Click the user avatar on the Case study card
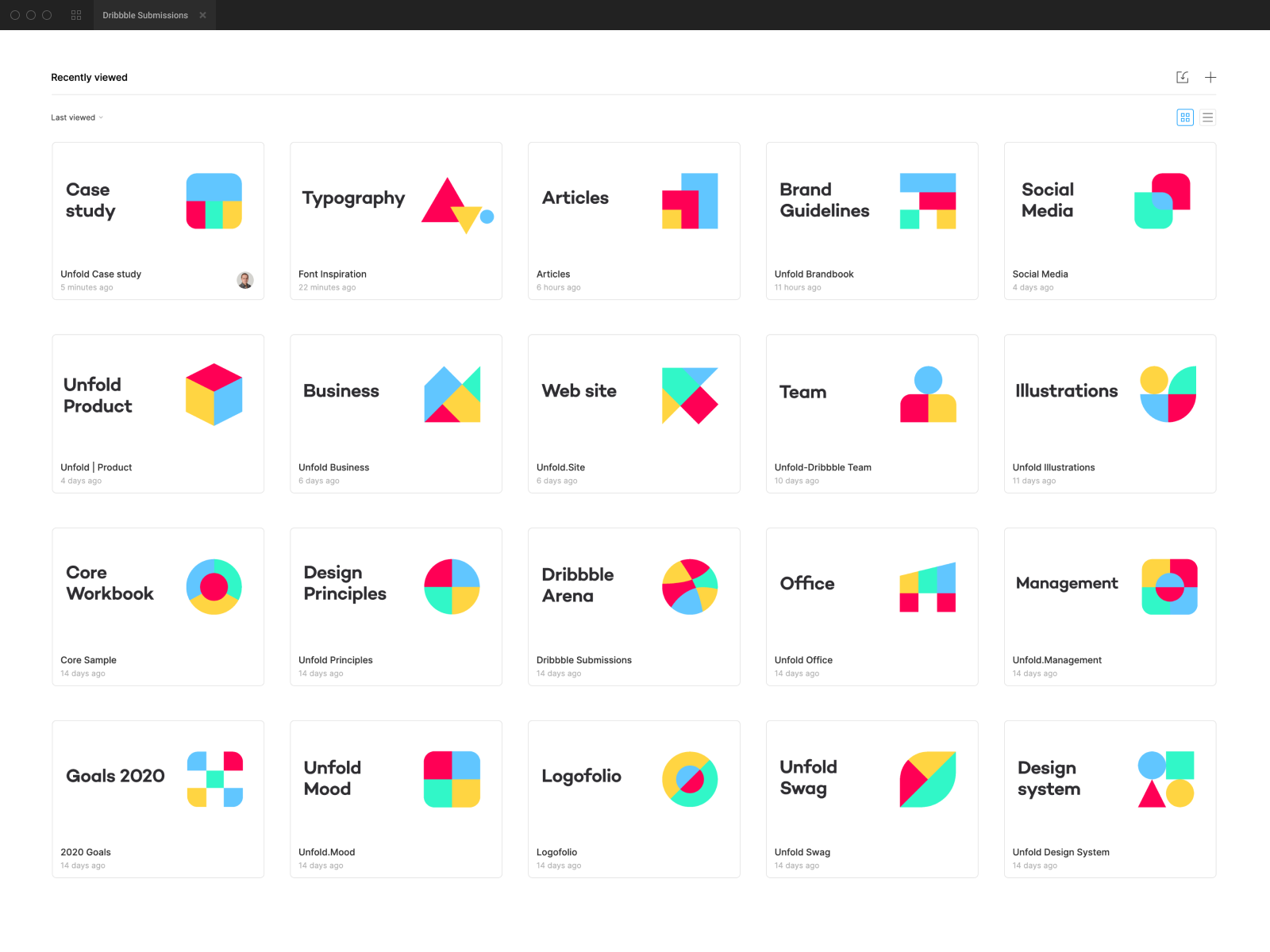This screenshot has width=1270, height=952. (x=245, y=280)
